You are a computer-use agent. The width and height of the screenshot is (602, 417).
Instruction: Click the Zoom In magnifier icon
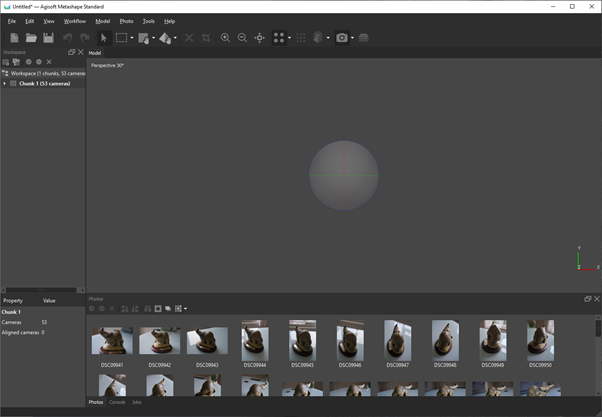click(x=225, y=38)
